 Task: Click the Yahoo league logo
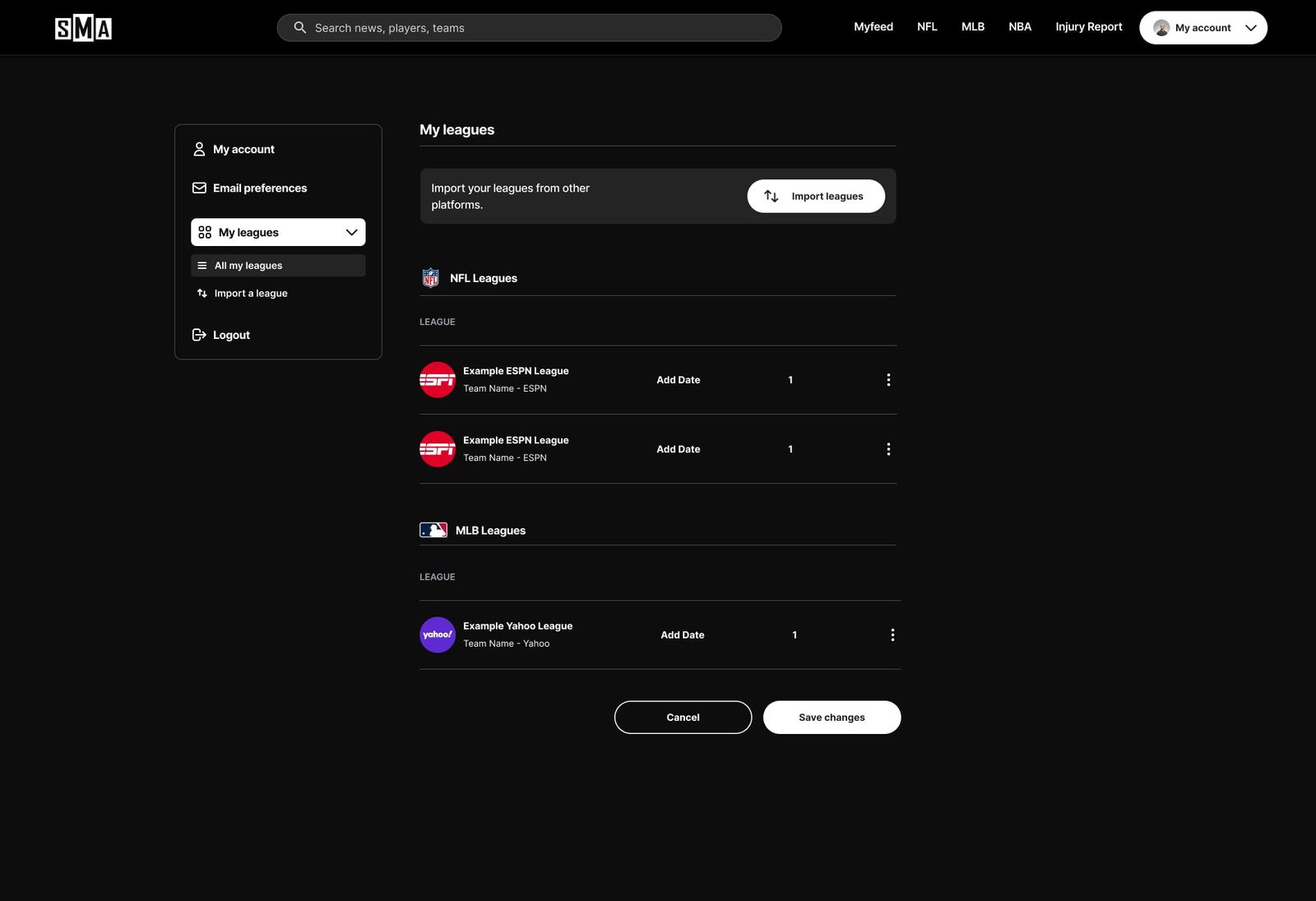click(438, 634)
